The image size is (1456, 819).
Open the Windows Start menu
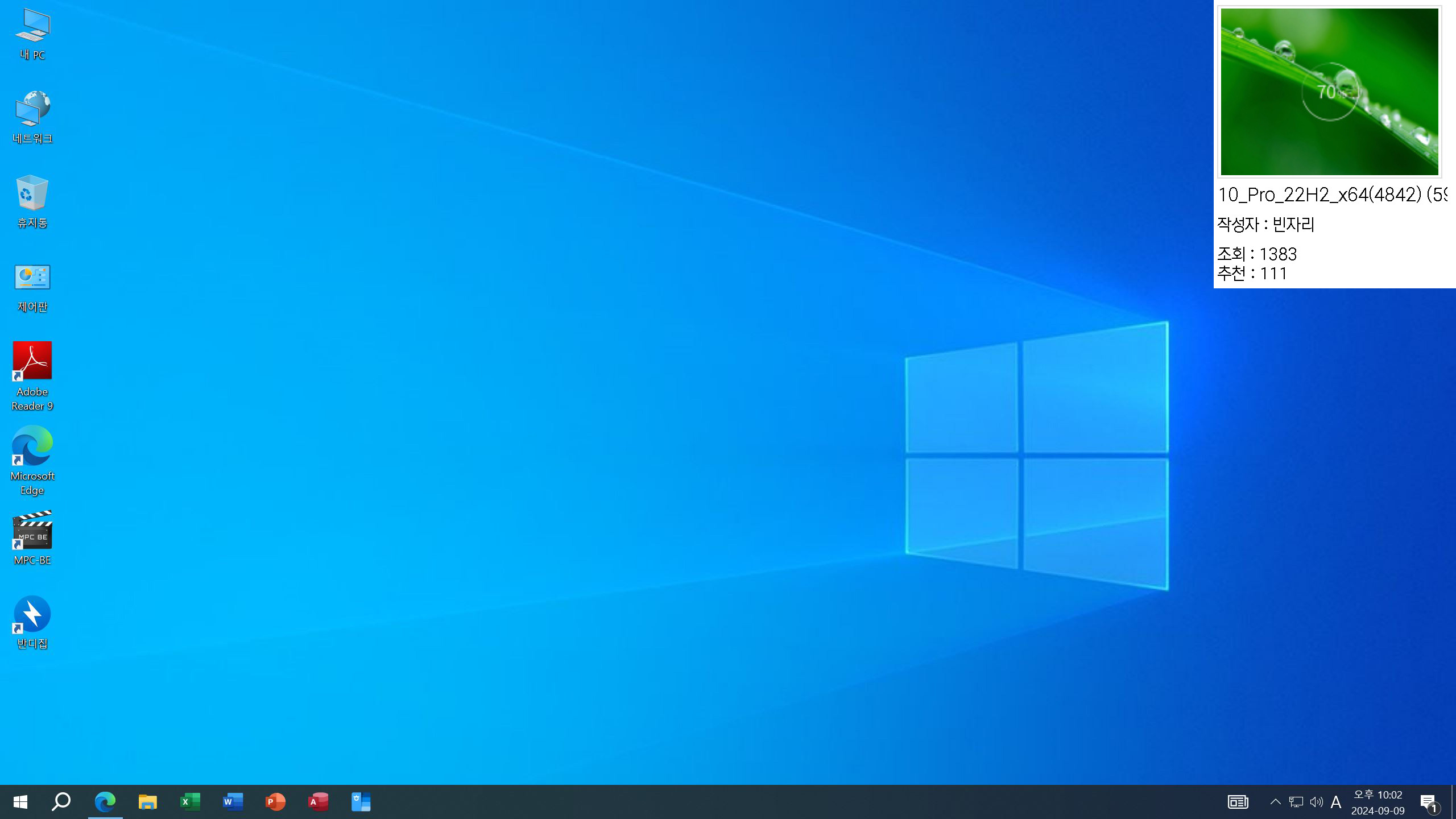point(20,802)
